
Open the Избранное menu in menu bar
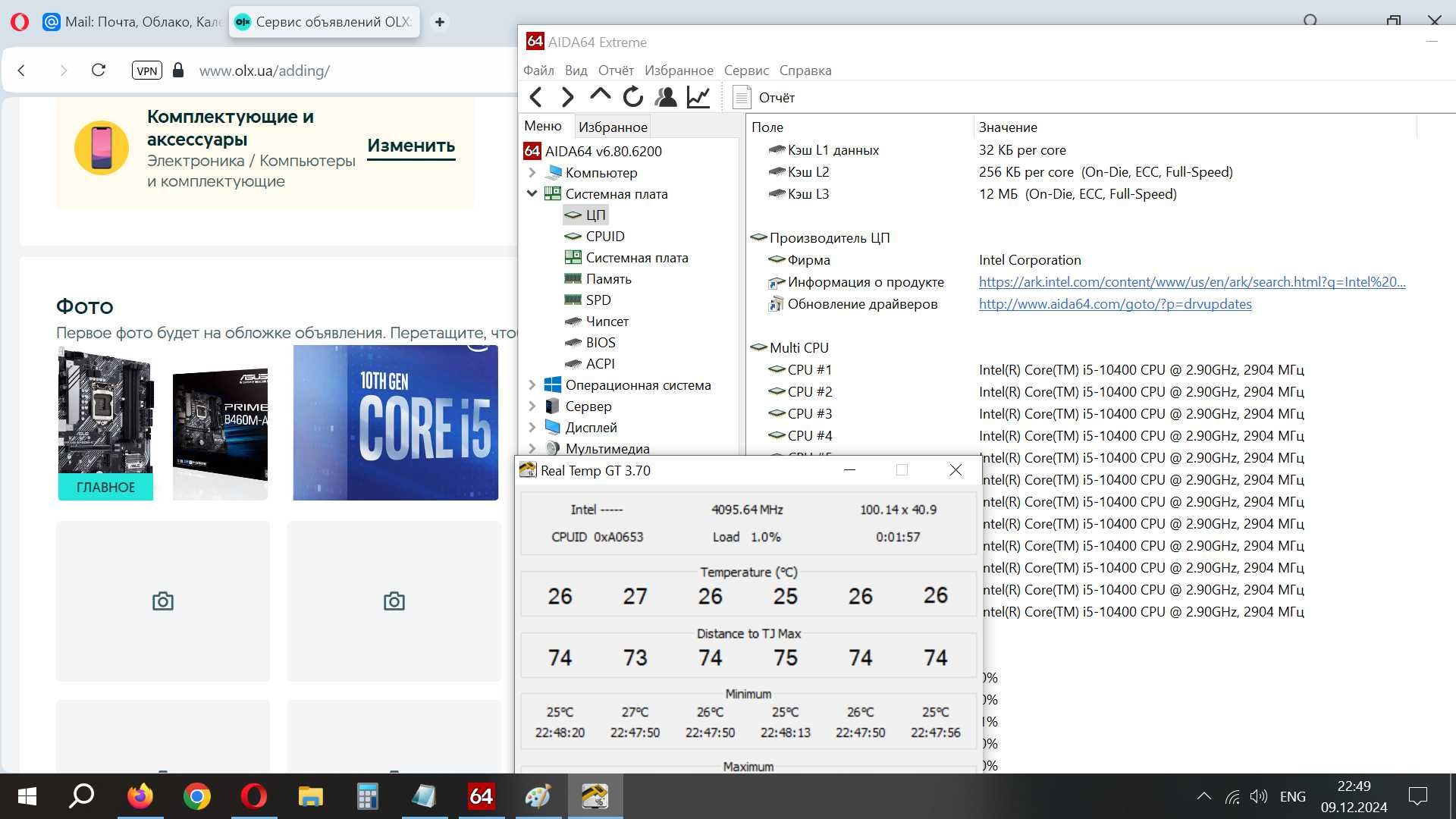click(679, 70)
